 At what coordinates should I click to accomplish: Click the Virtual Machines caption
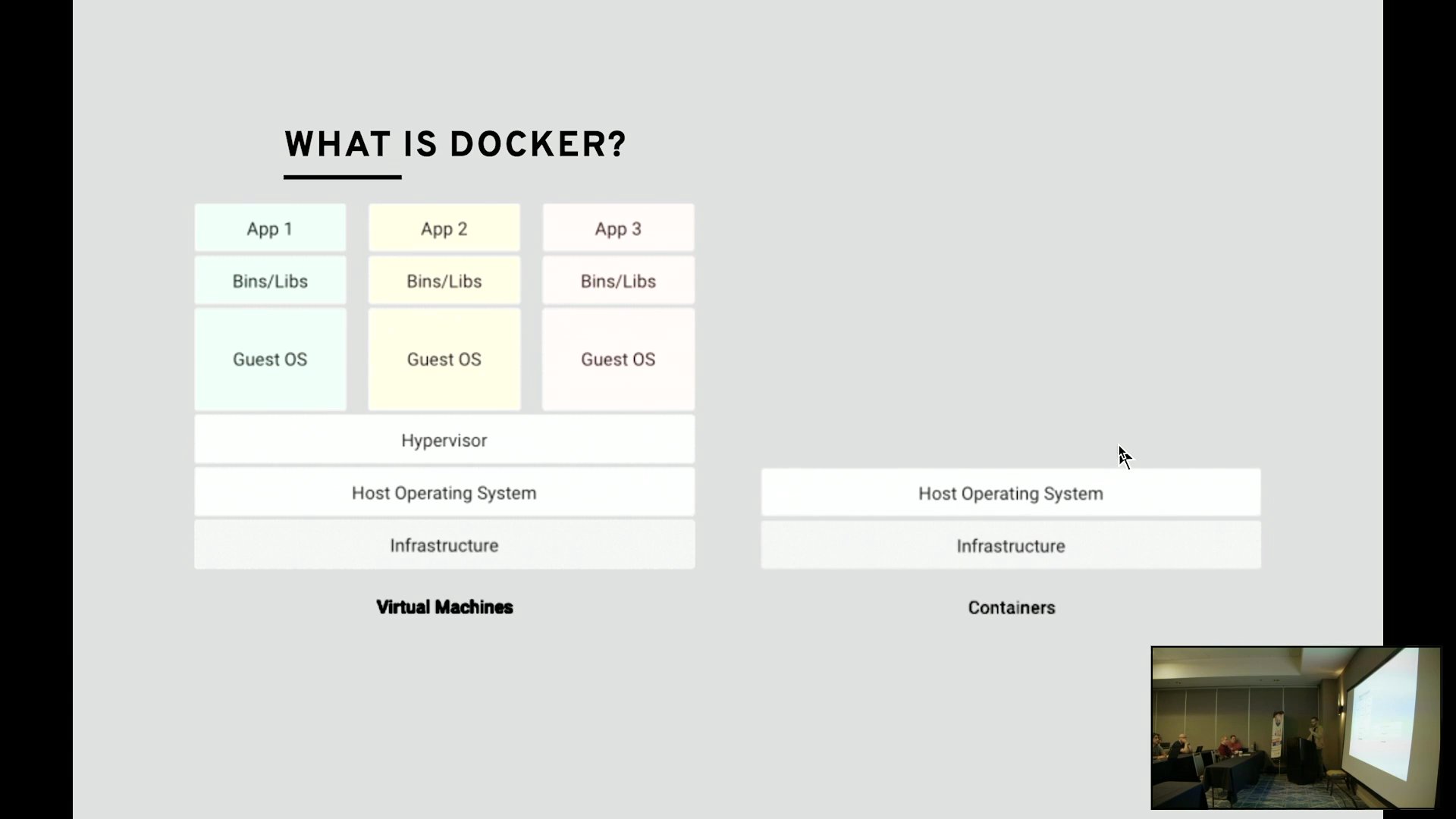444,607
